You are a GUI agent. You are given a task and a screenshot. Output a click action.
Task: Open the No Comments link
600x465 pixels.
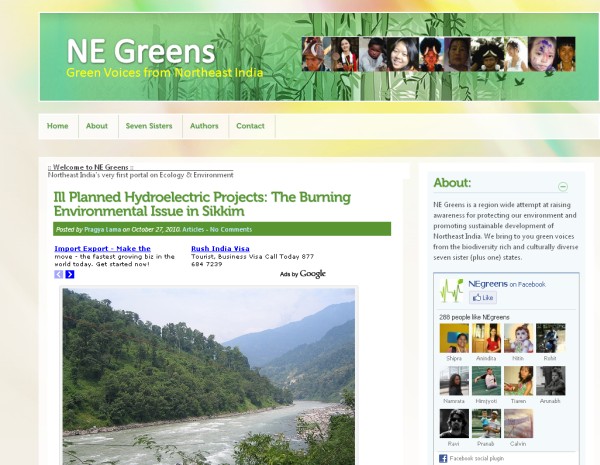tap(231, 230)
